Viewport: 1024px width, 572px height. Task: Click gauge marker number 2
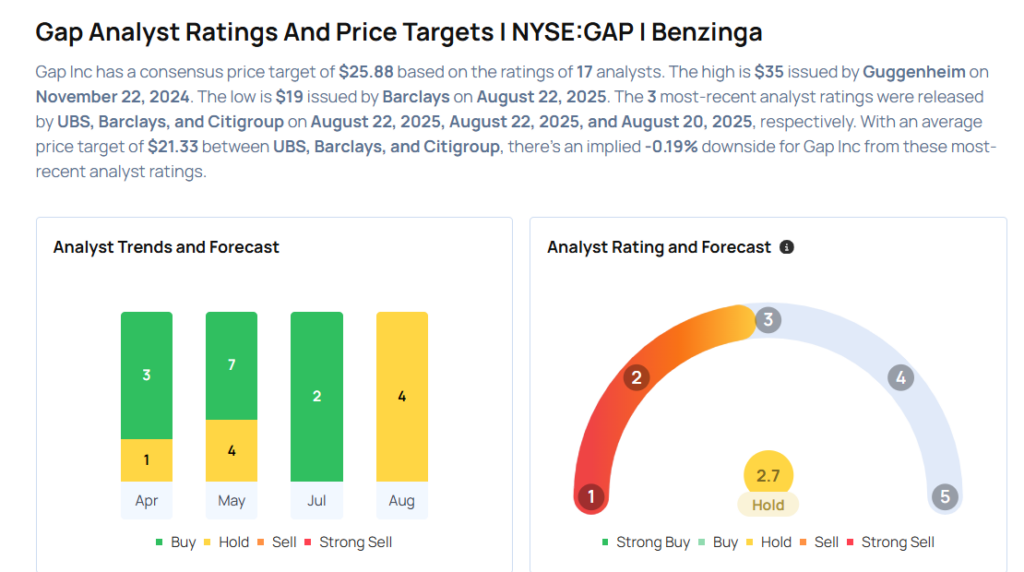(x=635, y=377)
